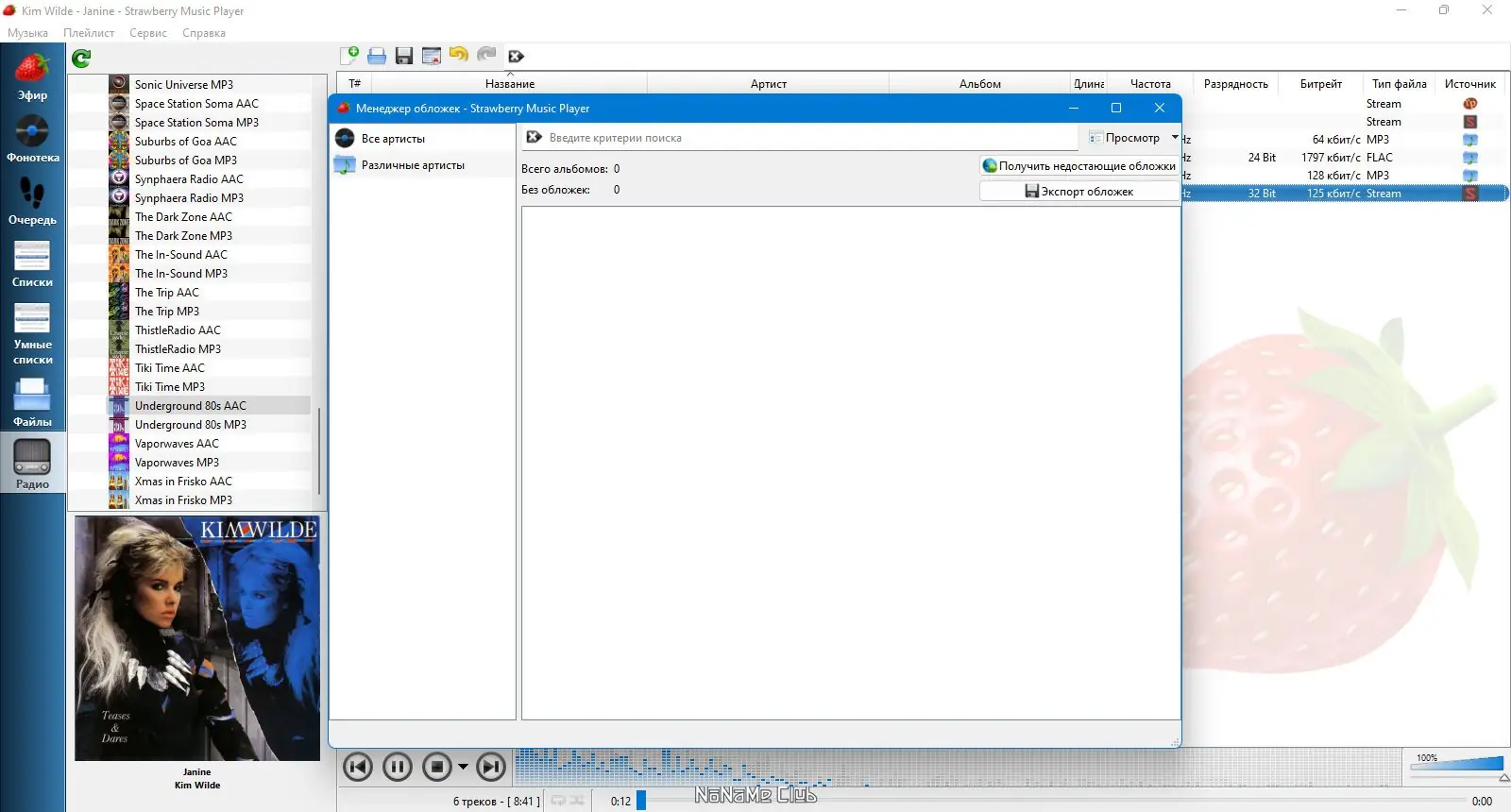Toggle the shuffle mode icon
Viewport: 1511px width, 812px height.
(x=576, y=801)
